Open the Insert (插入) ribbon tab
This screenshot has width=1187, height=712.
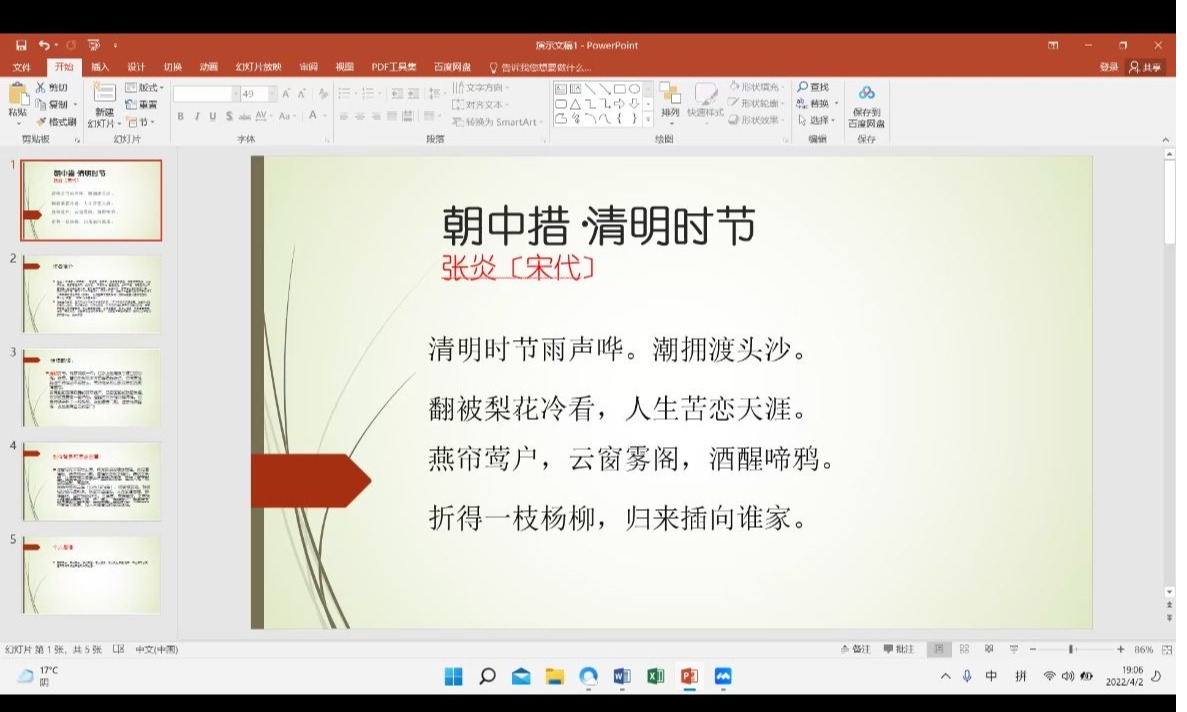click(x=100, y=67)
